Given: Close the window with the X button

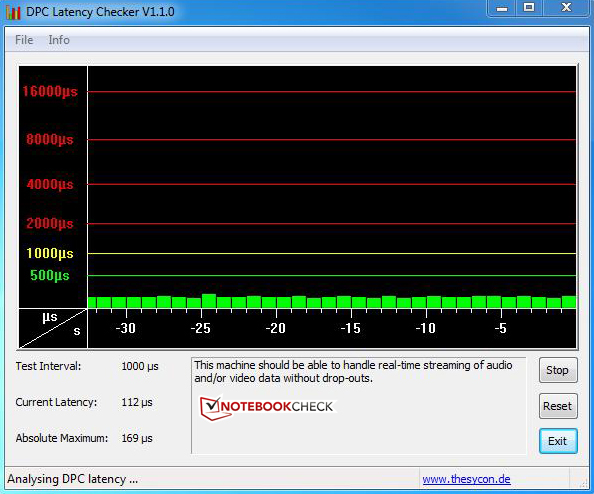Looking at the screenshot, I should [x=566, y=8].
